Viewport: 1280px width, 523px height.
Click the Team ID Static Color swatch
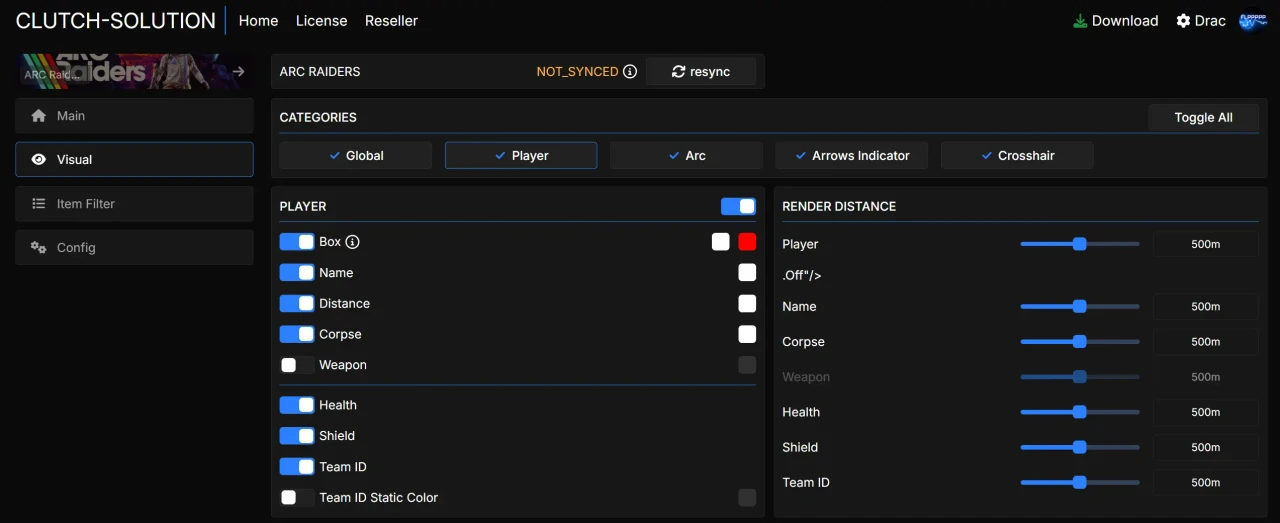pos(747,498)
